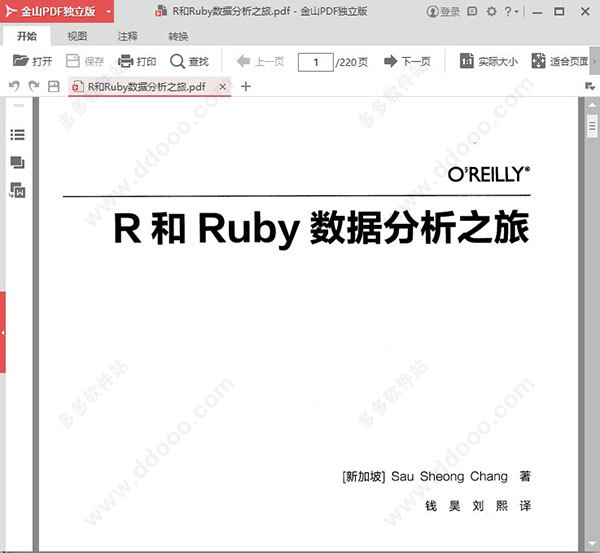Click the 登录 login button
Viewport: 600px width, 553px height.
(443, 12)
